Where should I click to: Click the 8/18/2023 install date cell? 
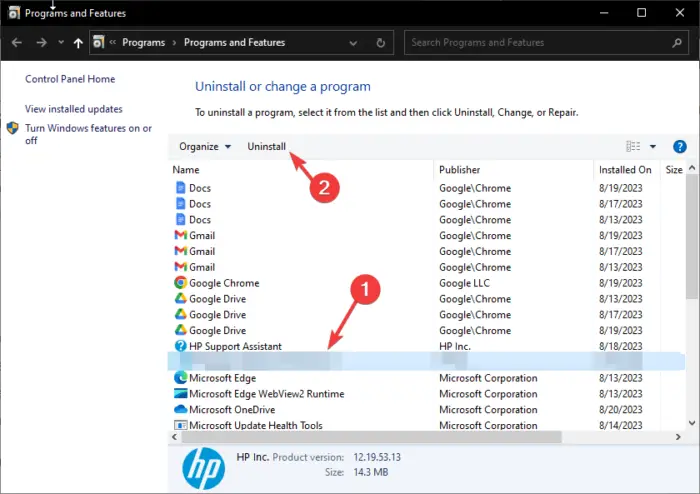pos(621,346)
